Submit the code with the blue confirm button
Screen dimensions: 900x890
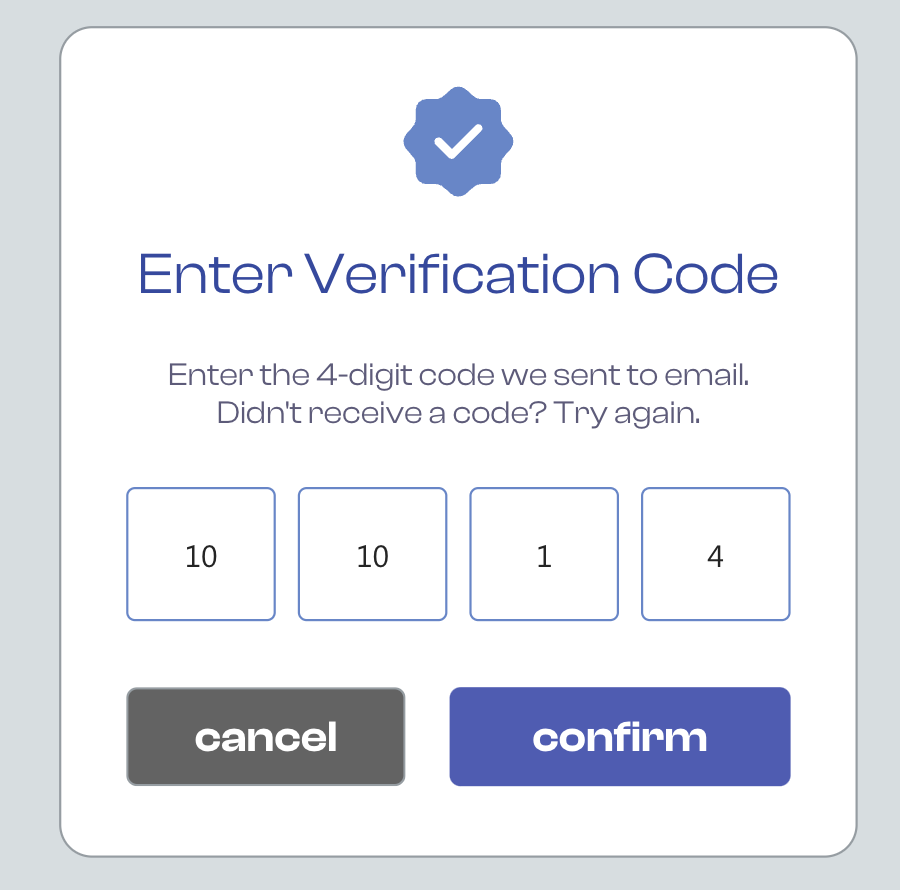[620, 737]
